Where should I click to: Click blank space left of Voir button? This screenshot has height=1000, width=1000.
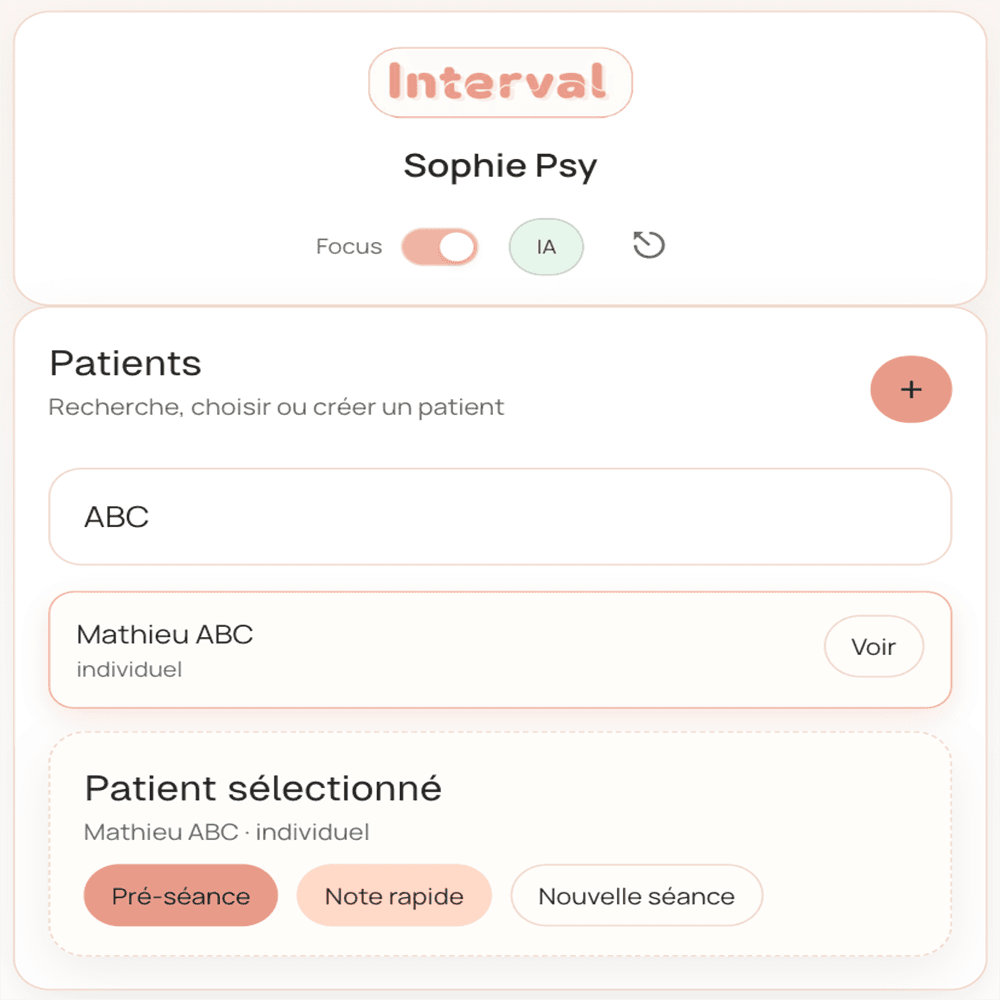point(550,650)
